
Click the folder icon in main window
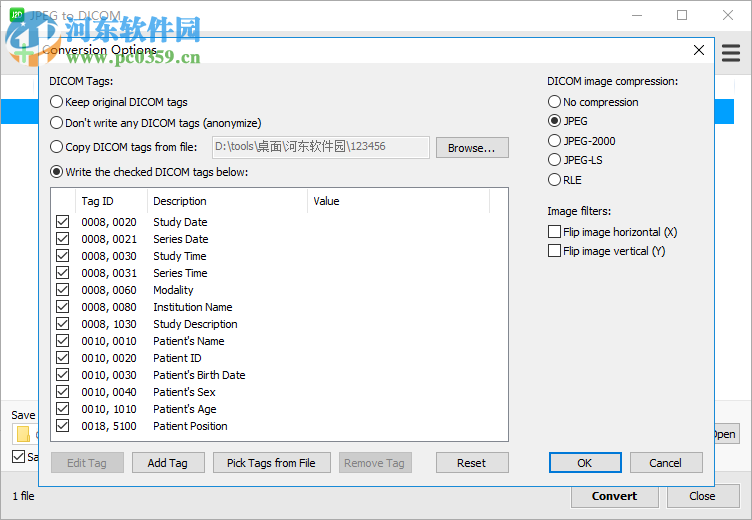click(23, 434)
